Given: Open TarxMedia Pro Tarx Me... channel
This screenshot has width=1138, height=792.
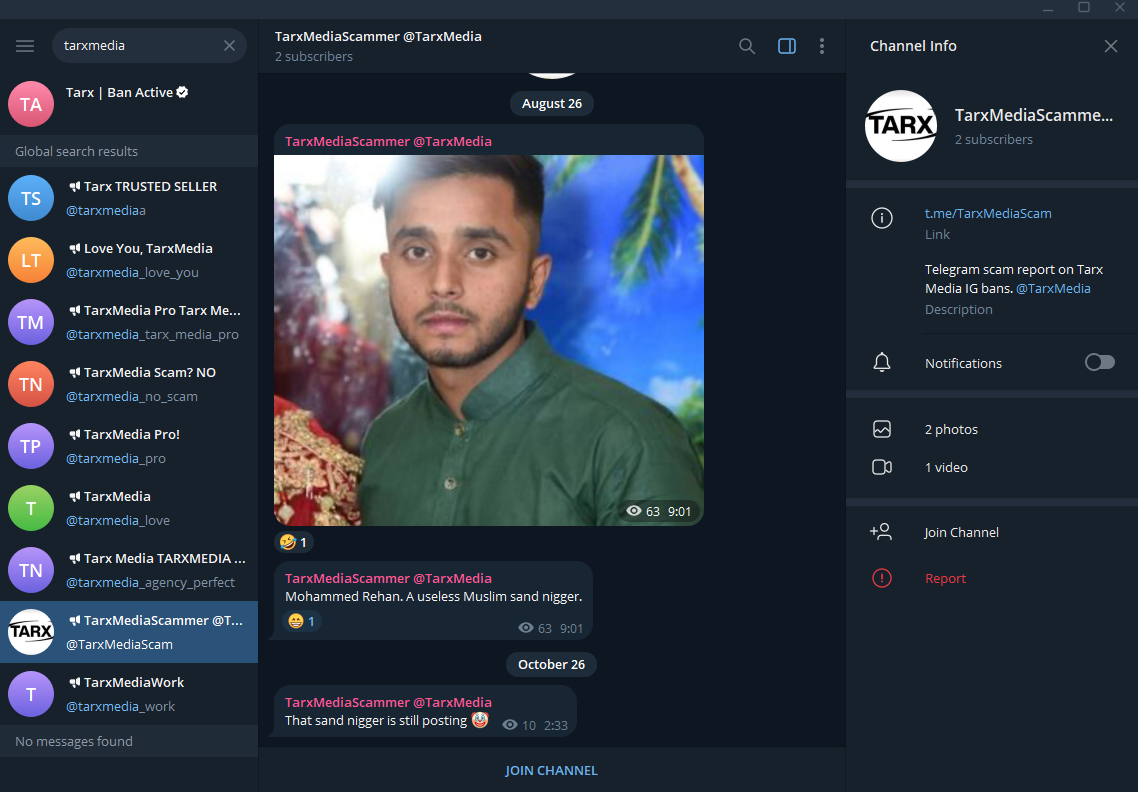Looking at the screenshot, I should (x=129, y=322).
